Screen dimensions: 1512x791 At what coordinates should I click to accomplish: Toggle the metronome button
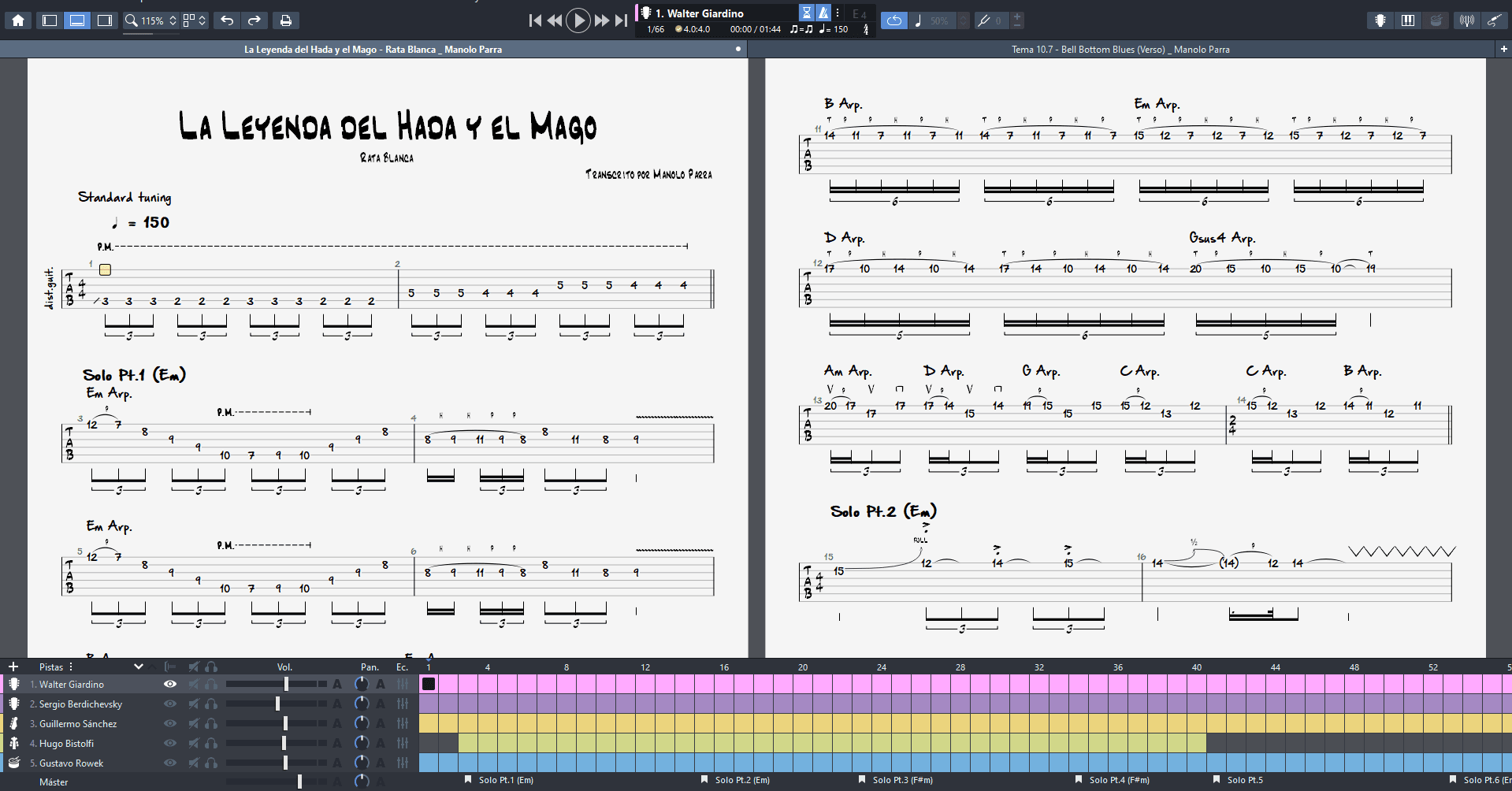pyautogui.click(x=823, y=13)
